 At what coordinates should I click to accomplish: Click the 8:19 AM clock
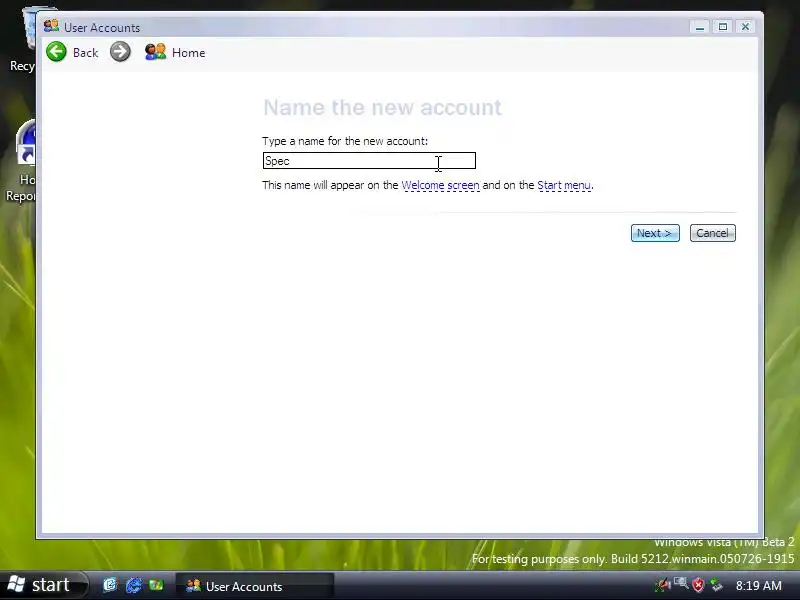758,586
